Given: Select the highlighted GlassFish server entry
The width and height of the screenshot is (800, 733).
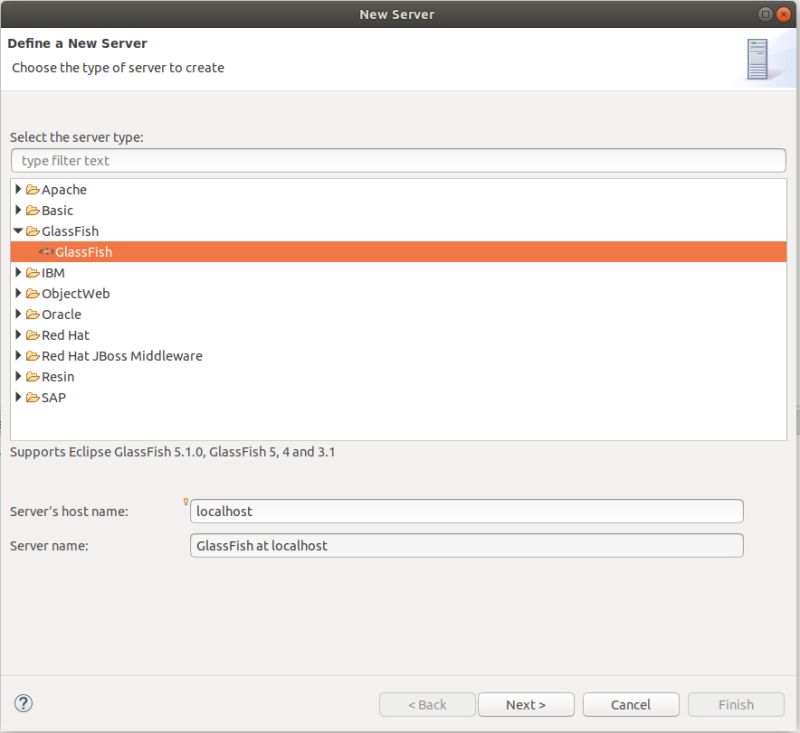Looking at the screenshot, I should [x=398, y=252].
